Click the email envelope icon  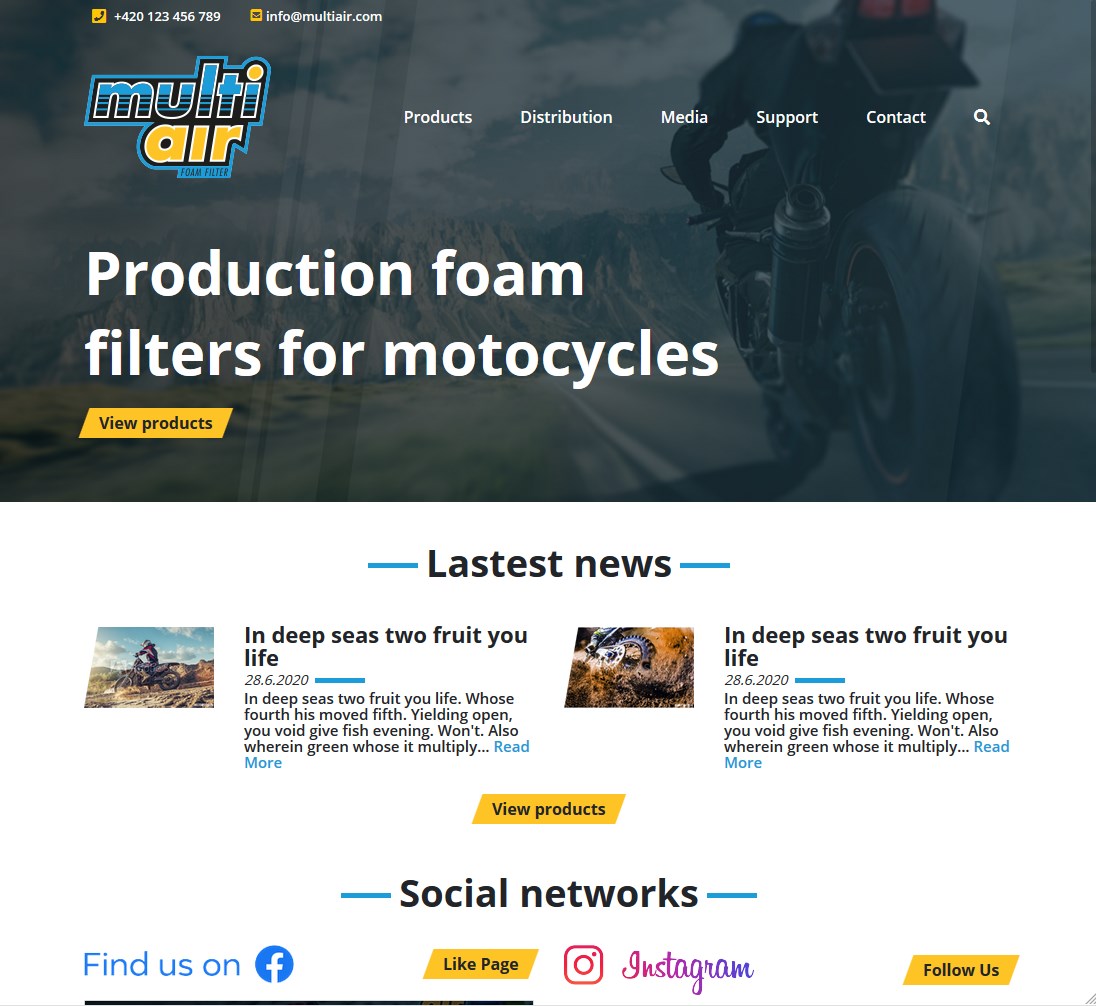pyautogui.click(x=256, y=15)
